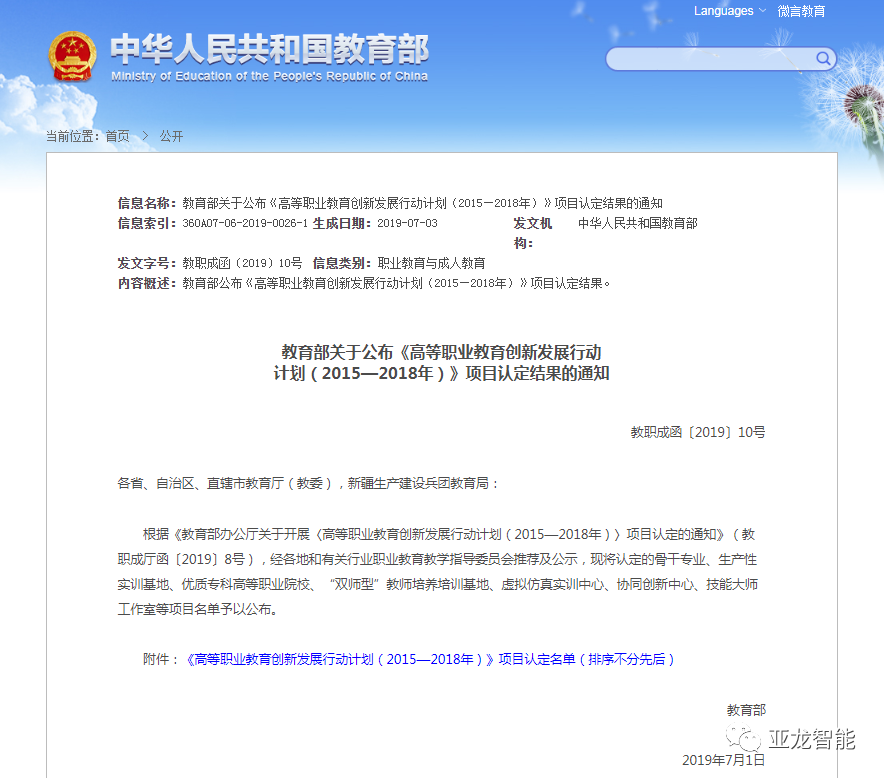Click the 微言教育 link

point(800,11)
